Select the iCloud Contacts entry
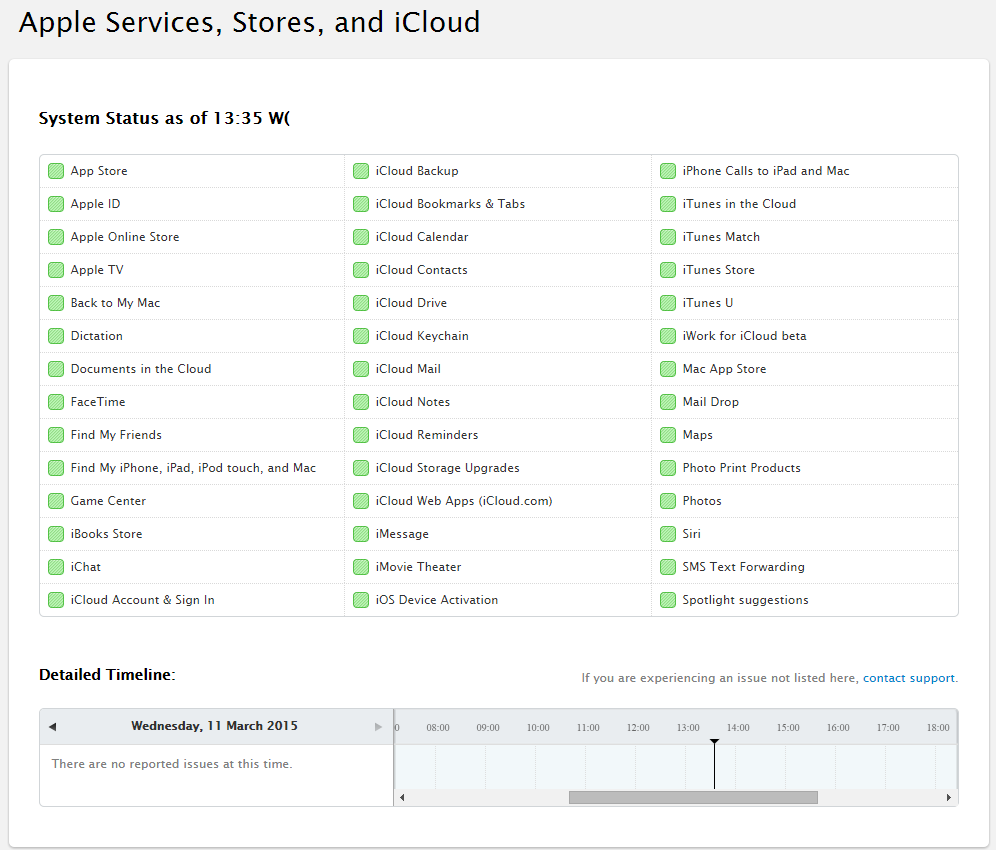The width and height of the screenshot is (996, 850). 498,270
